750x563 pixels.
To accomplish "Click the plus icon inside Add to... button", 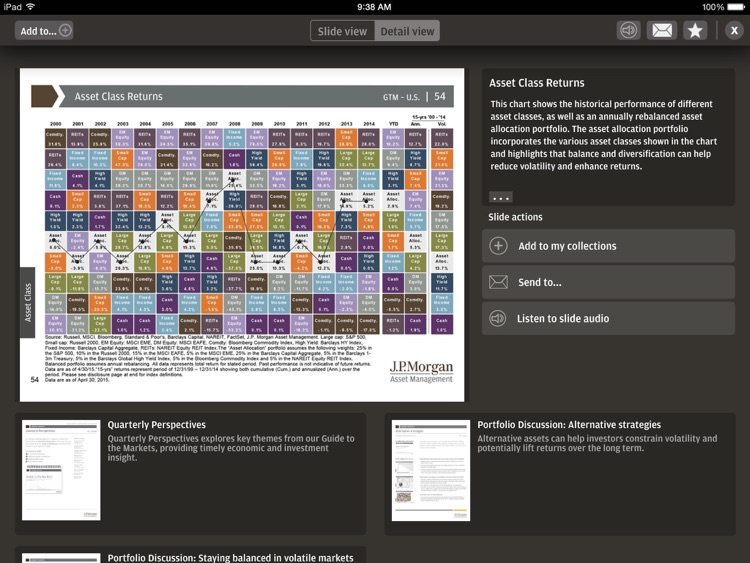I will [65, 31].
